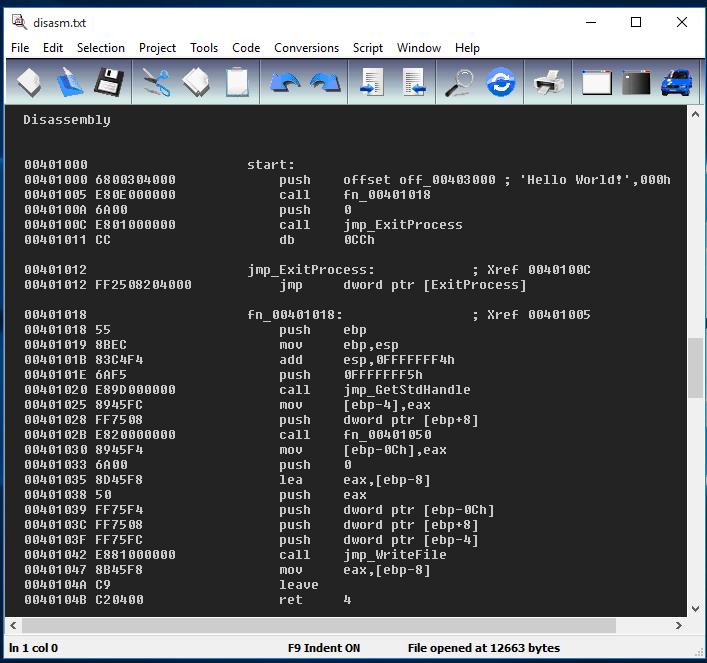Screen dimensions: 707x663
Task: Click the magnifier Find icon
Action: (x=459, y=83)
